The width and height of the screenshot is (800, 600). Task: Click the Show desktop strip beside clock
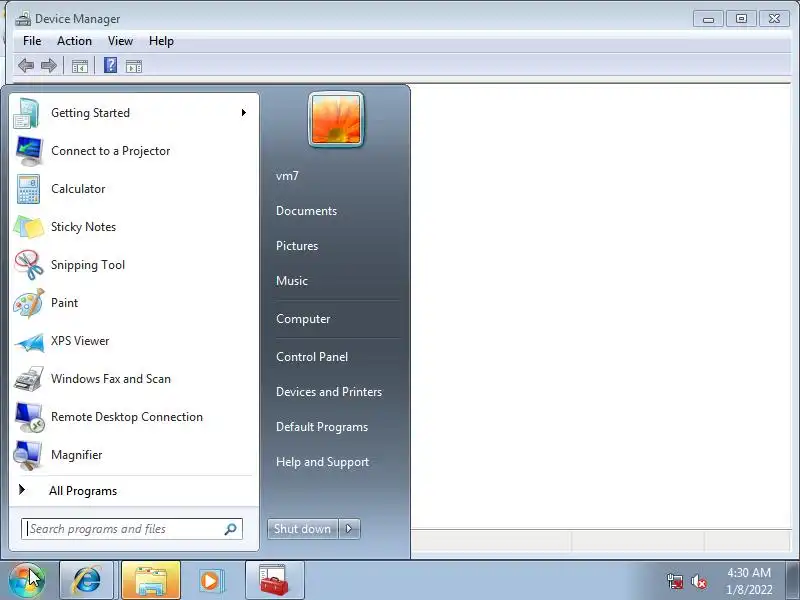(793, 580)
